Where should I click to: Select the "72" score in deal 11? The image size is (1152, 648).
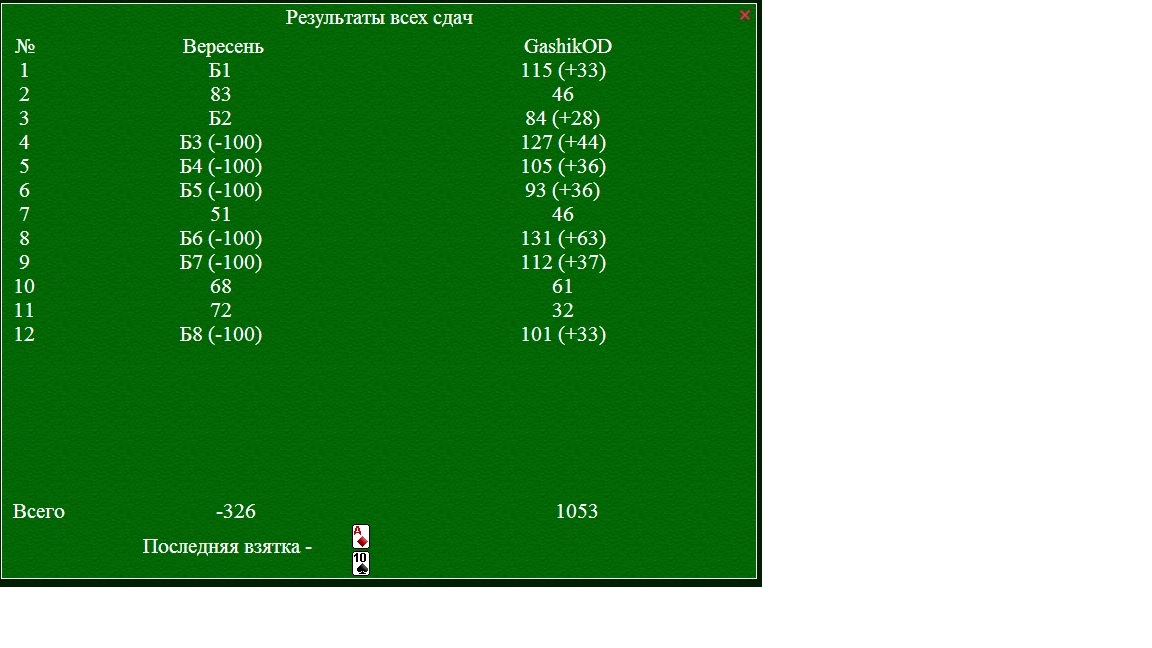point(220,311)
